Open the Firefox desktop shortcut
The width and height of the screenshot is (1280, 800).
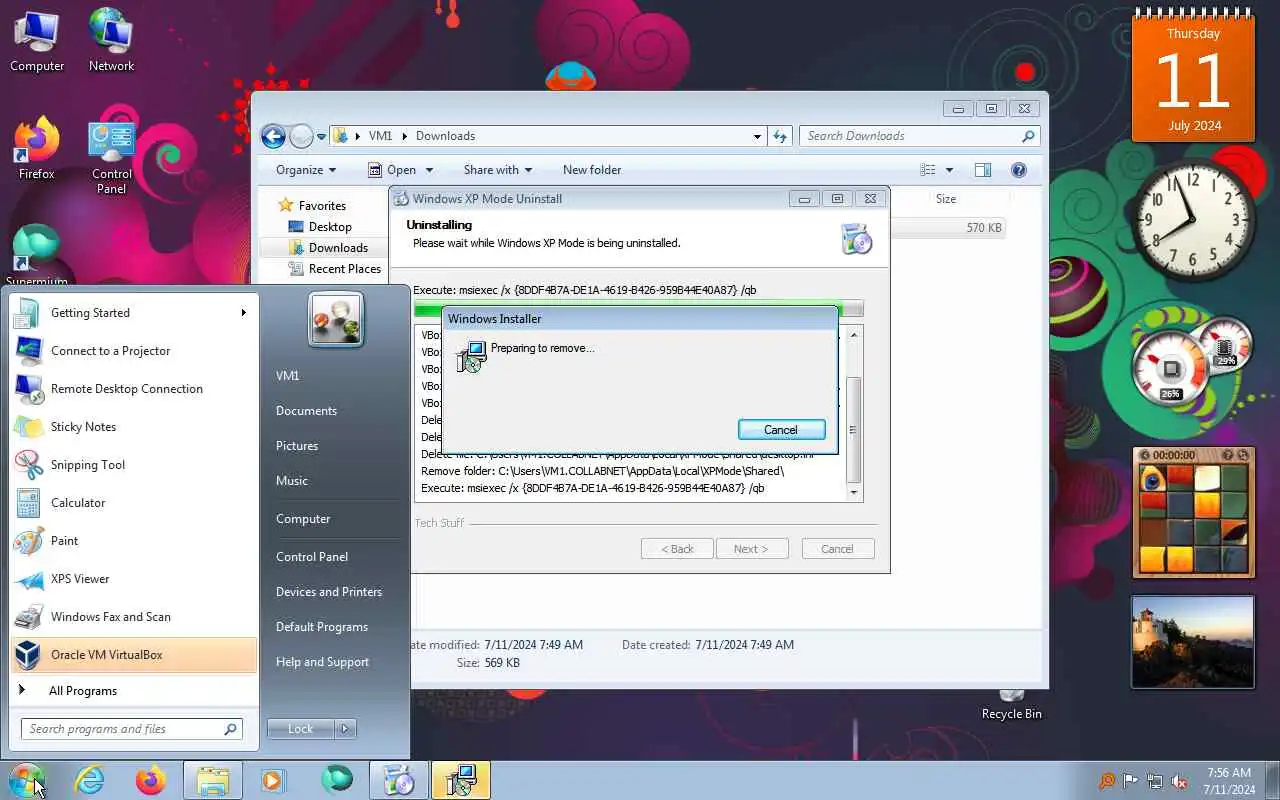(x=37, y=149)
